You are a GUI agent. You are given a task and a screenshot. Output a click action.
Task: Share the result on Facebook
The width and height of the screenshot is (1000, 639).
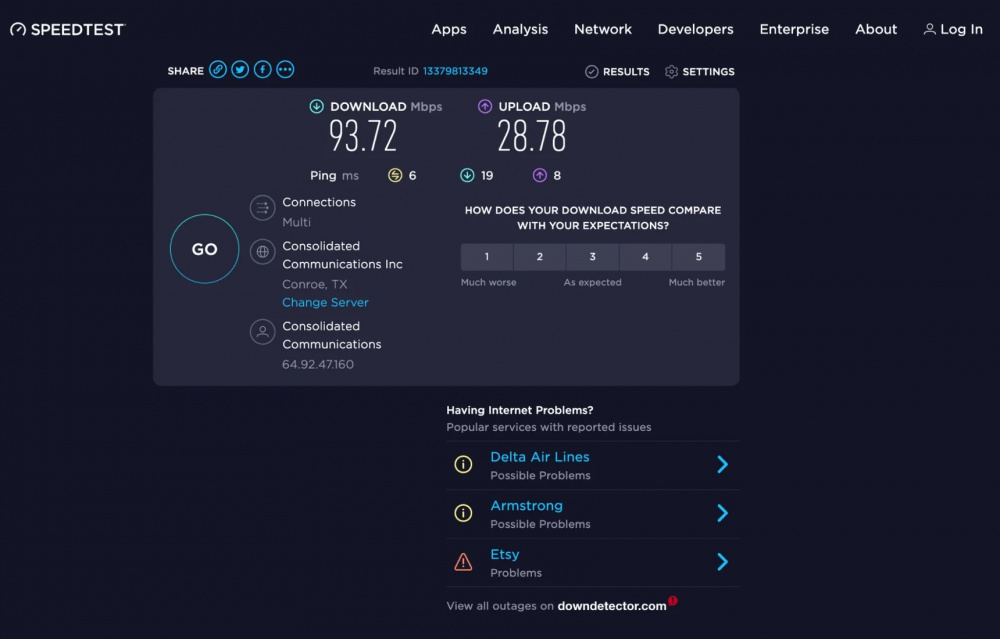(x=263, y=70)
